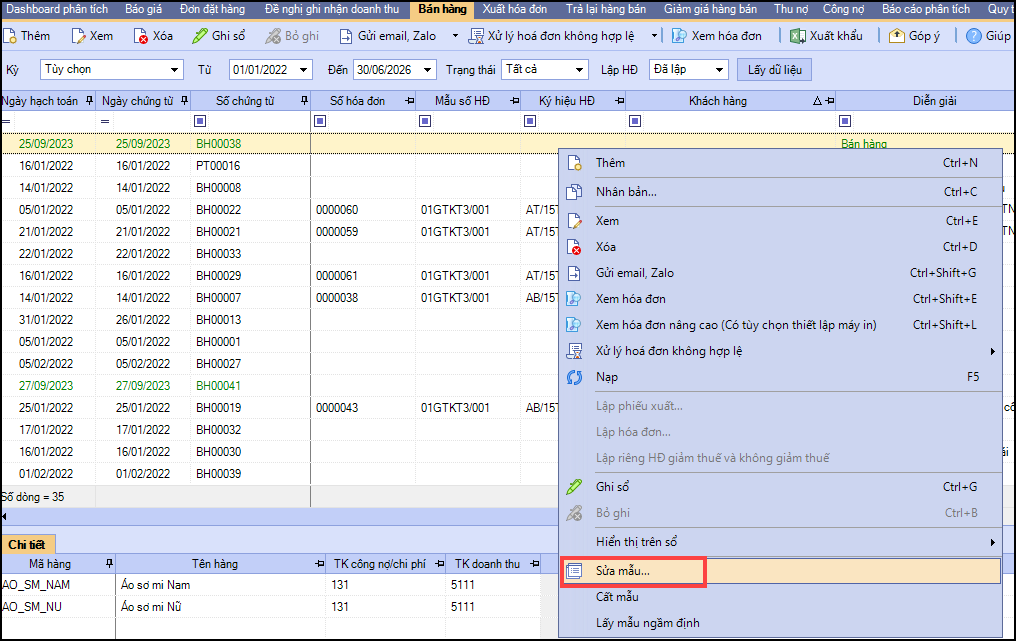This screenshot has height=641, width=1016.
Task: Click the Gửi email, Zalo toolbar icon
Action: tap(346, 36)
